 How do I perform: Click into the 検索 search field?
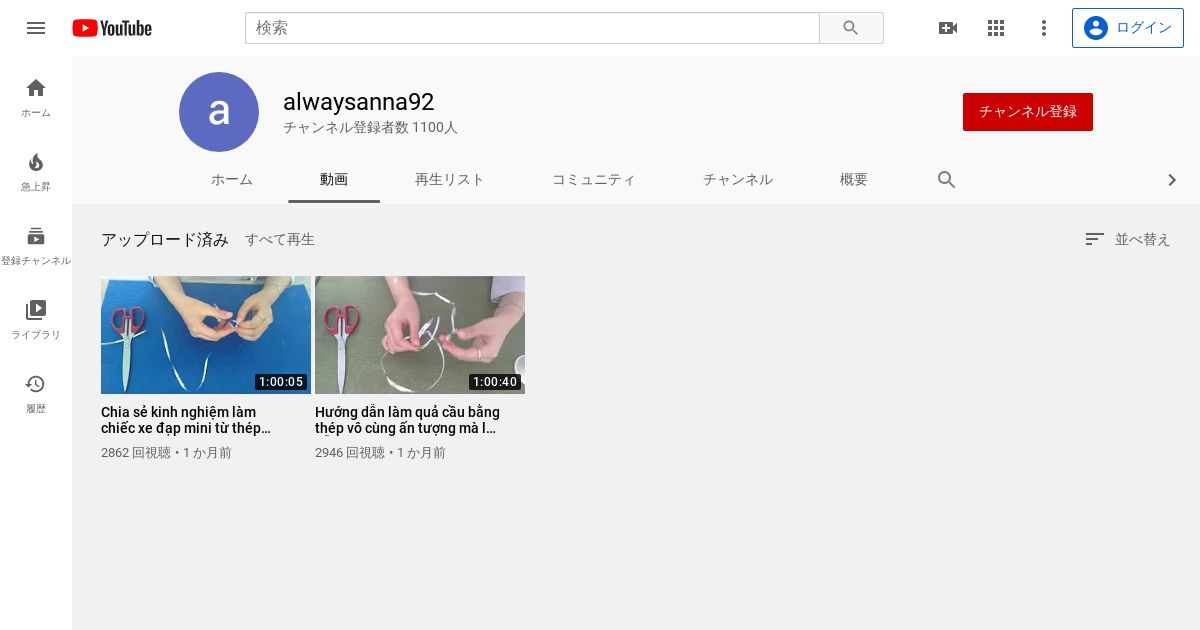pos(532,28)
